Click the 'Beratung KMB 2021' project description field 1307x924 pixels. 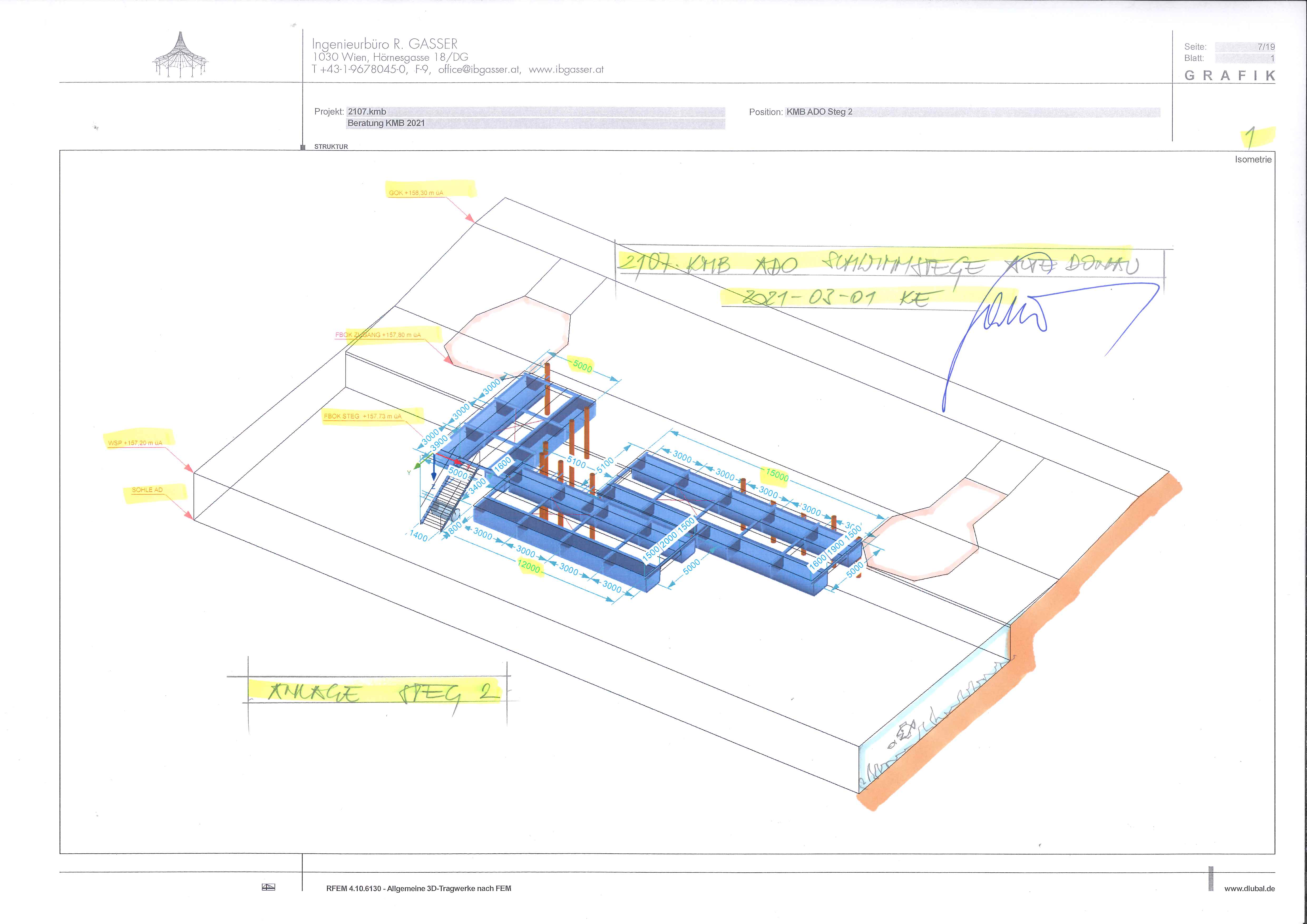pos(536,123)
